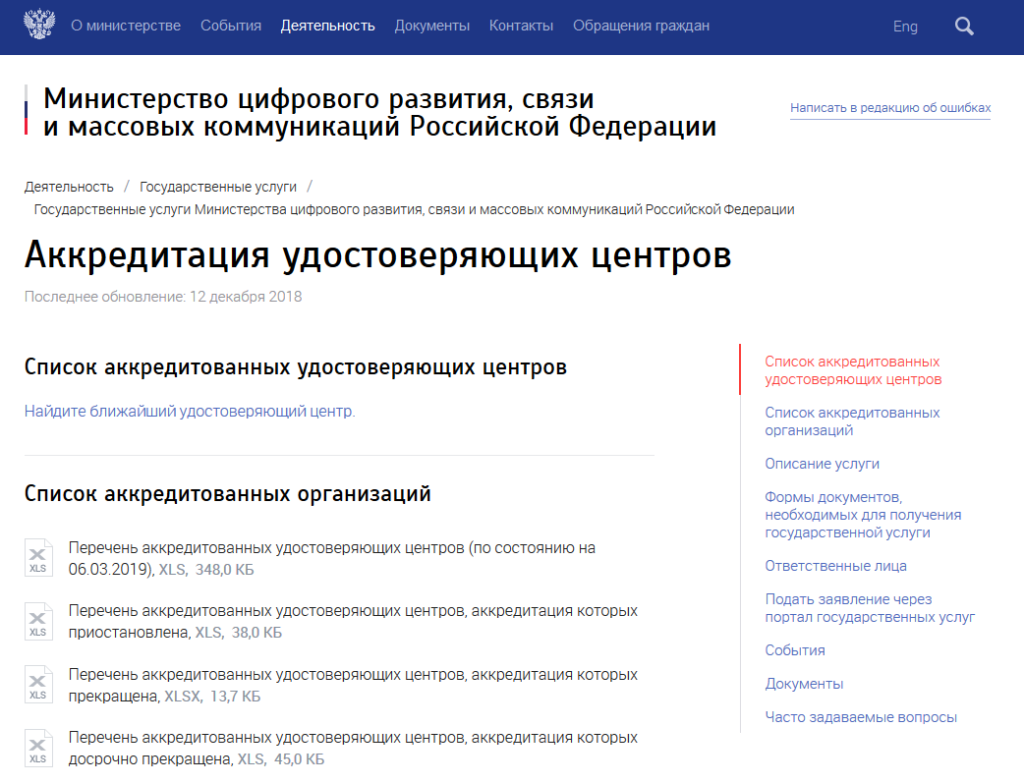
Task: Click XLS icon for list as of 06.03.2019
Action: click(38, 558)
